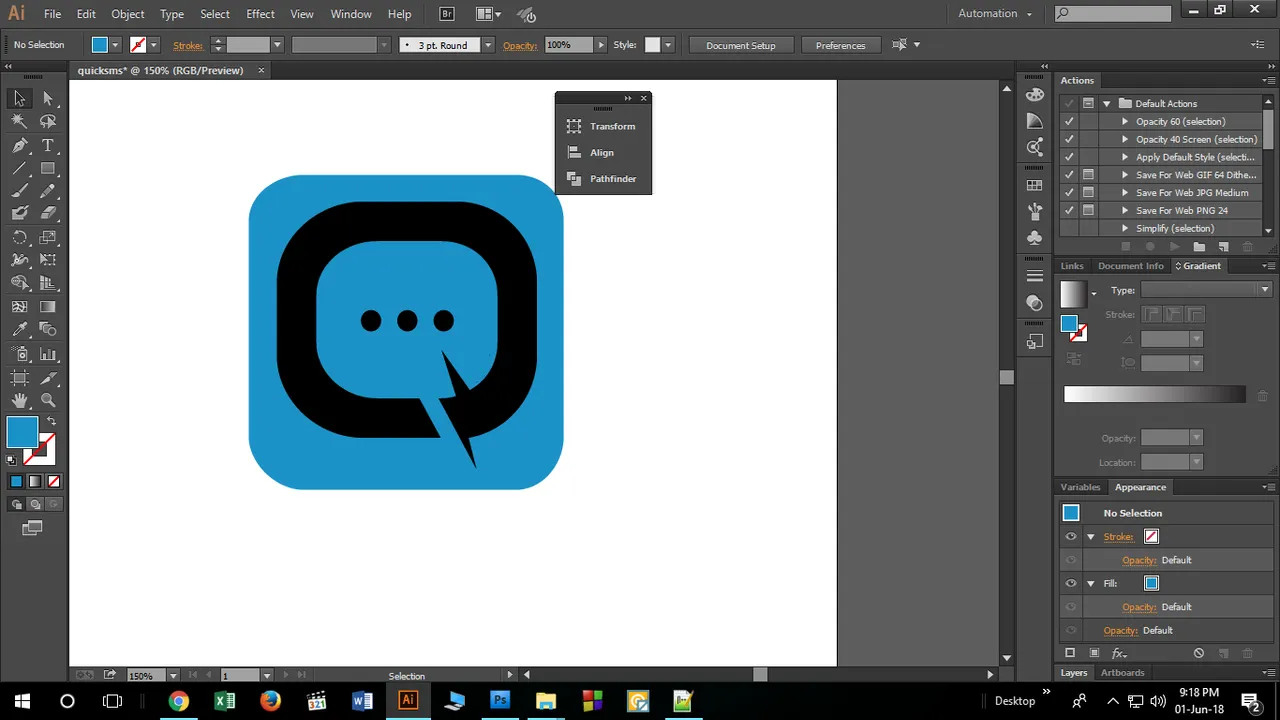Select the Pen tool

(x=19, y=145)
